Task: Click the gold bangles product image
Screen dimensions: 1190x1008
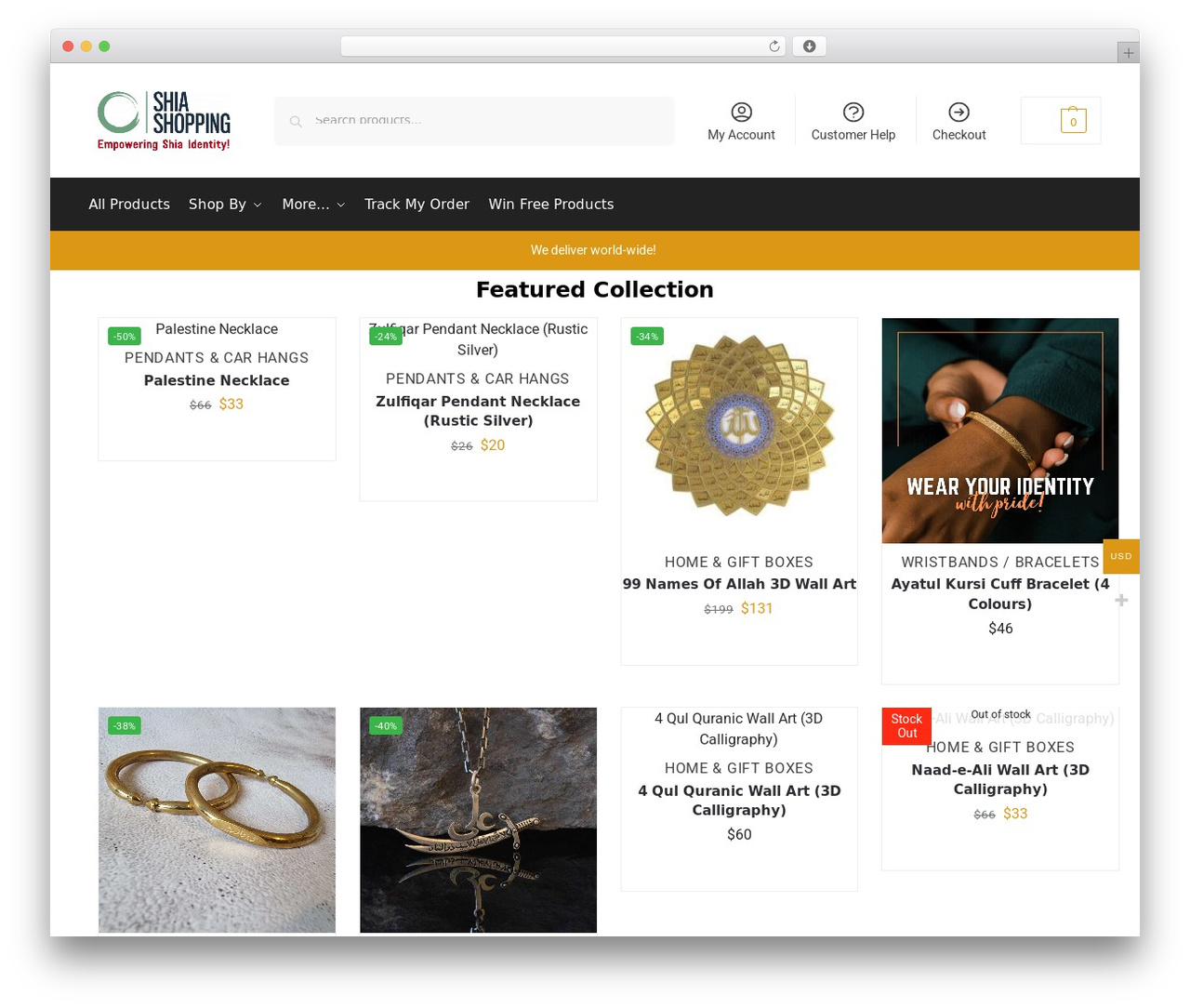Action: pos(217,820)
